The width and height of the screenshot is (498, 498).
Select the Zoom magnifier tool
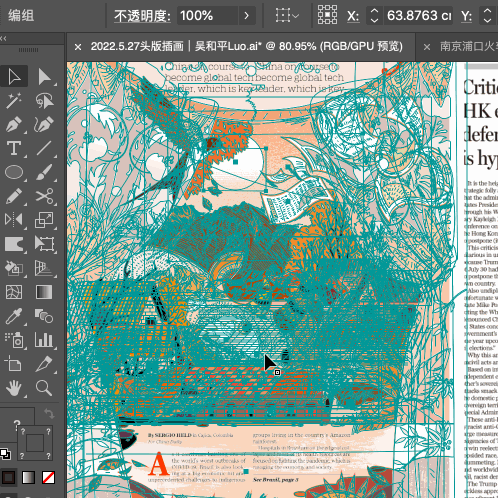click(44, 388)
